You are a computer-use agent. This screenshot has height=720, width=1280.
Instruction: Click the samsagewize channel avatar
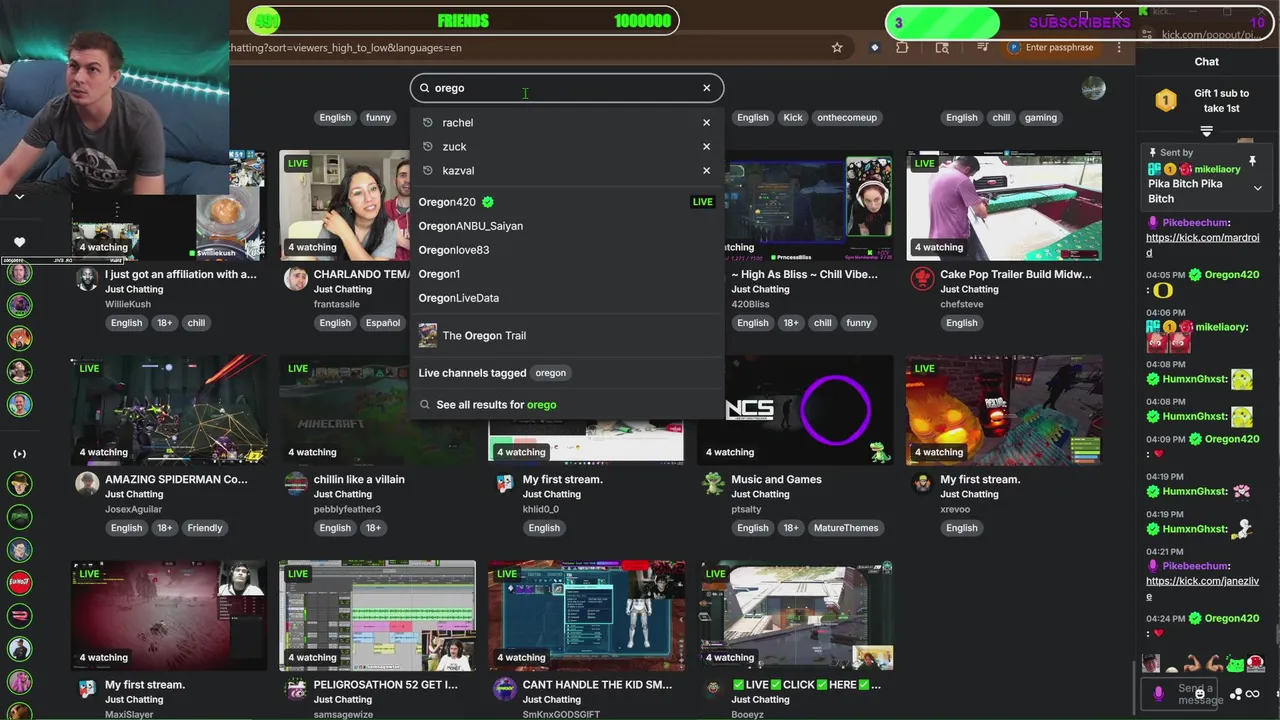pyautogui.click(x=295, y=689)
